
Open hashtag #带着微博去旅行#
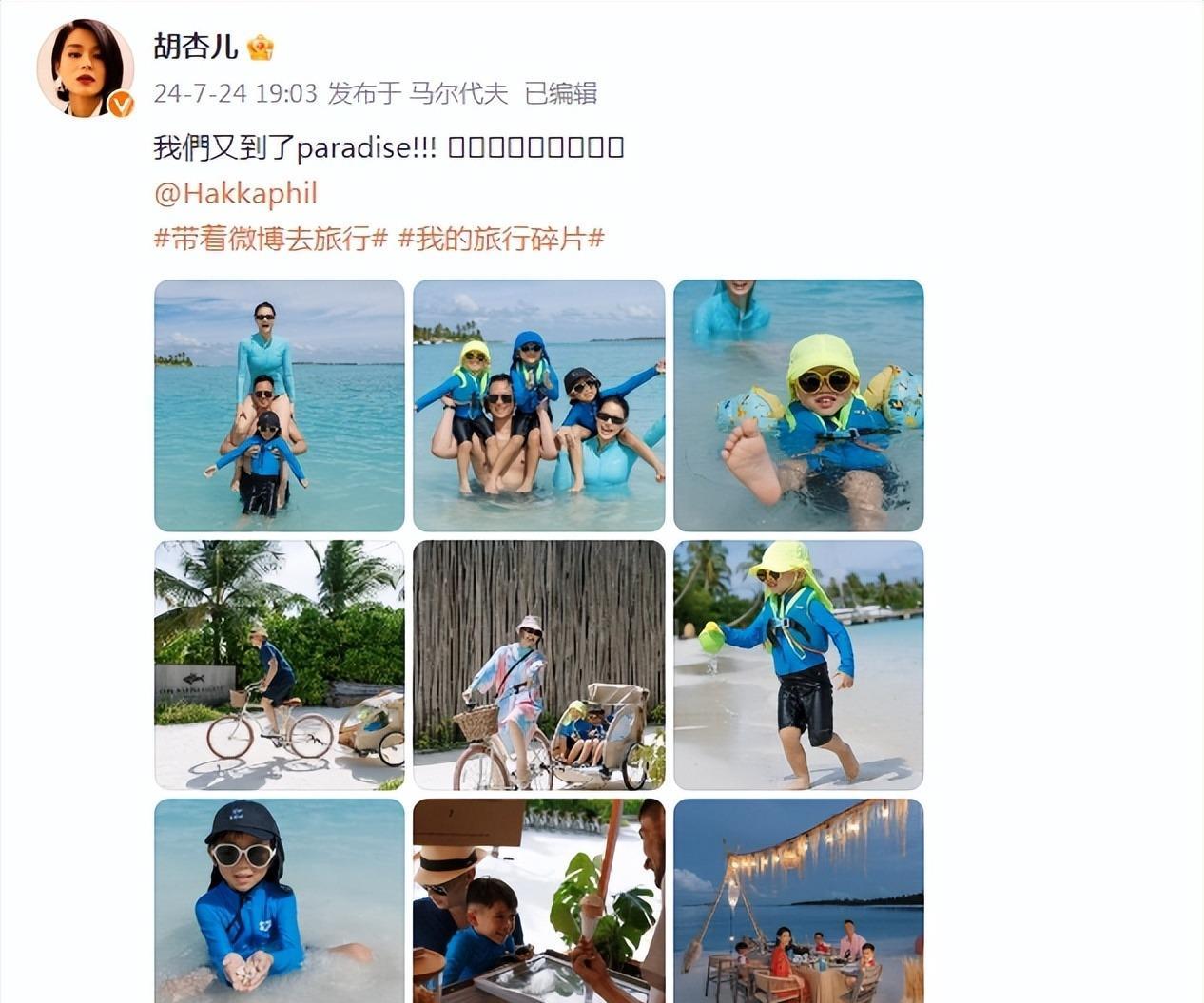click(270, 239)
